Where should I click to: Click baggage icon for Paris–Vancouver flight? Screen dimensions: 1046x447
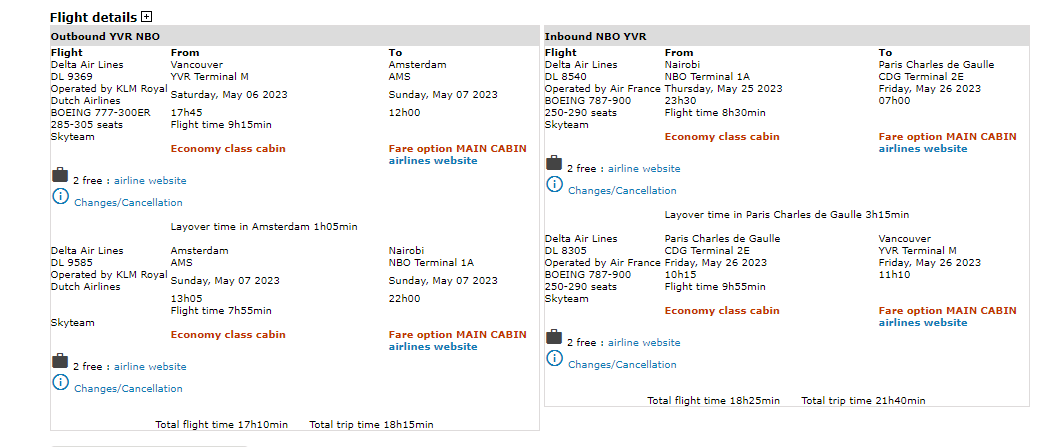(x=553, y=337)
